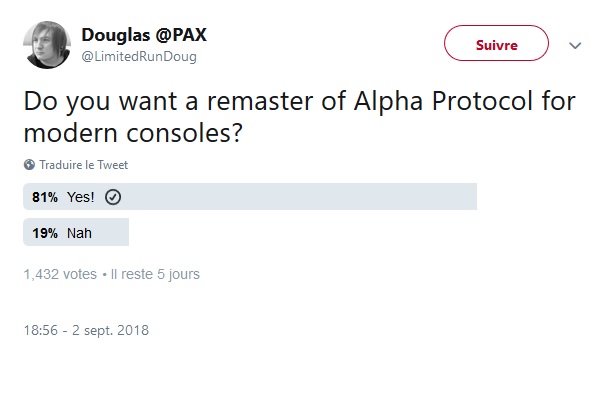Click the words modern consoles? in the tweet
This screenshot has height=402, width=616.
133,133
